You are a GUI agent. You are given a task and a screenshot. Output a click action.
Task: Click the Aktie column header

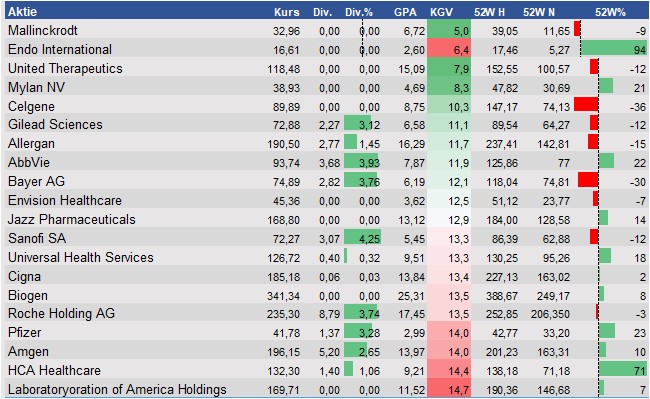click(x=22, y=12)
